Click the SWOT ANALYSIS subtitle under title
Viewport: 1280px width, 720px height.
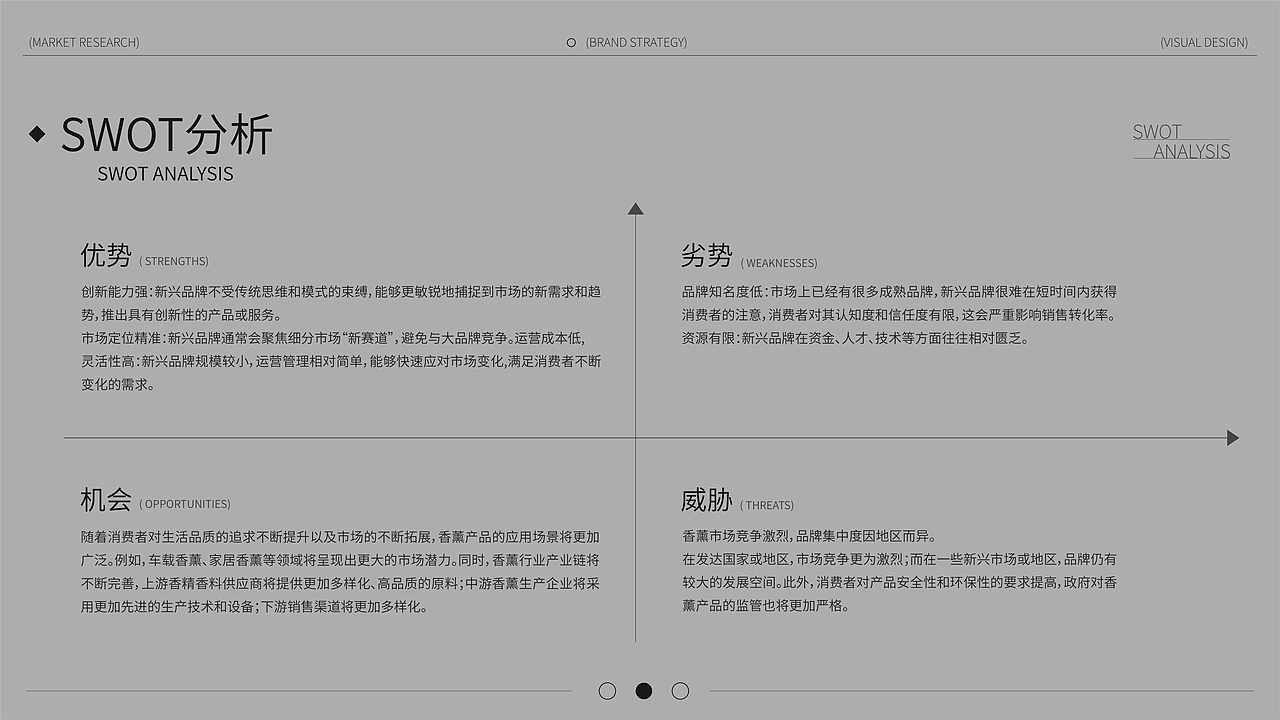165,174
